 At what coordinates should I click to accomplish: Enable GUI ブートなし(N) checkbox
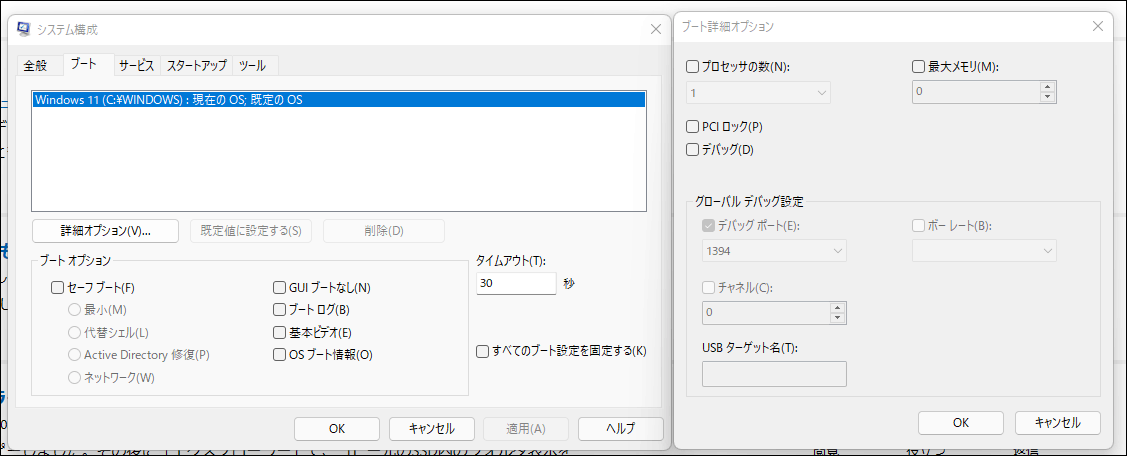[x=280, y=288]
